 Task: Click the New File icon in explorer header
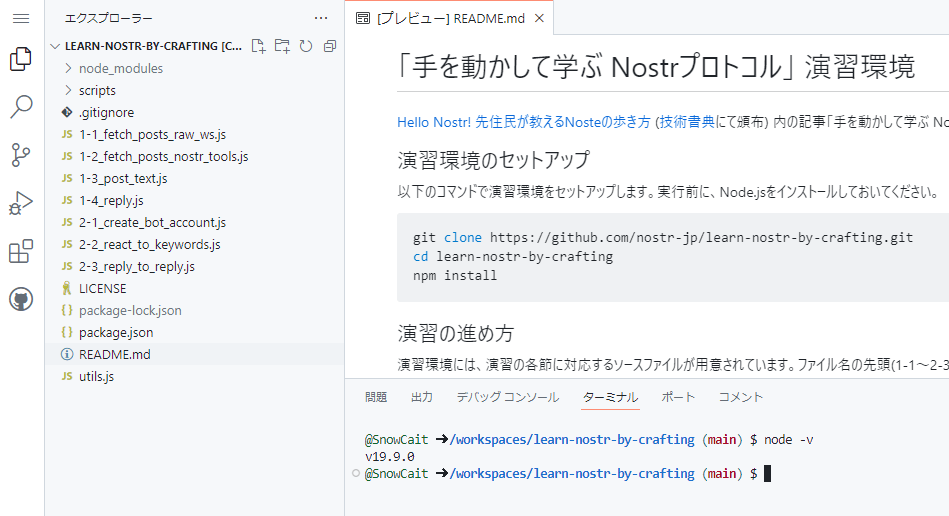(x=258, y=46)
